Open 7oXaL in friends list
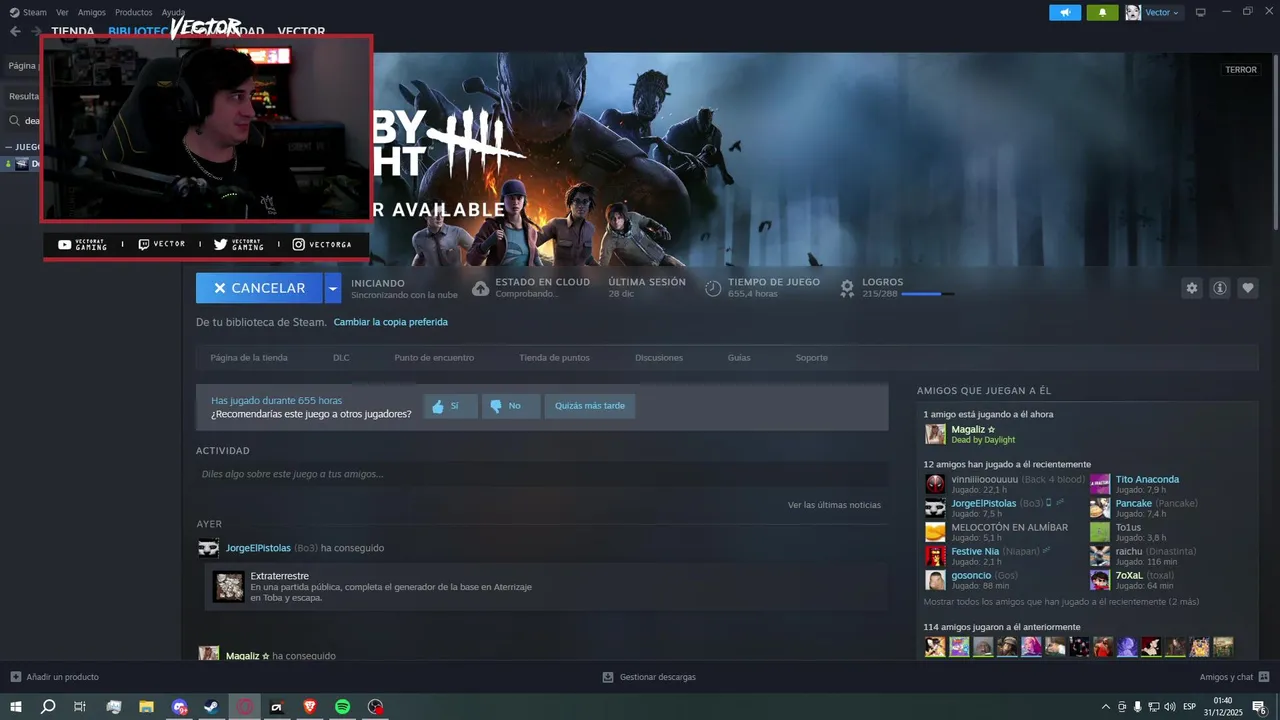 pyautogui.click(x=1129, y=575)
